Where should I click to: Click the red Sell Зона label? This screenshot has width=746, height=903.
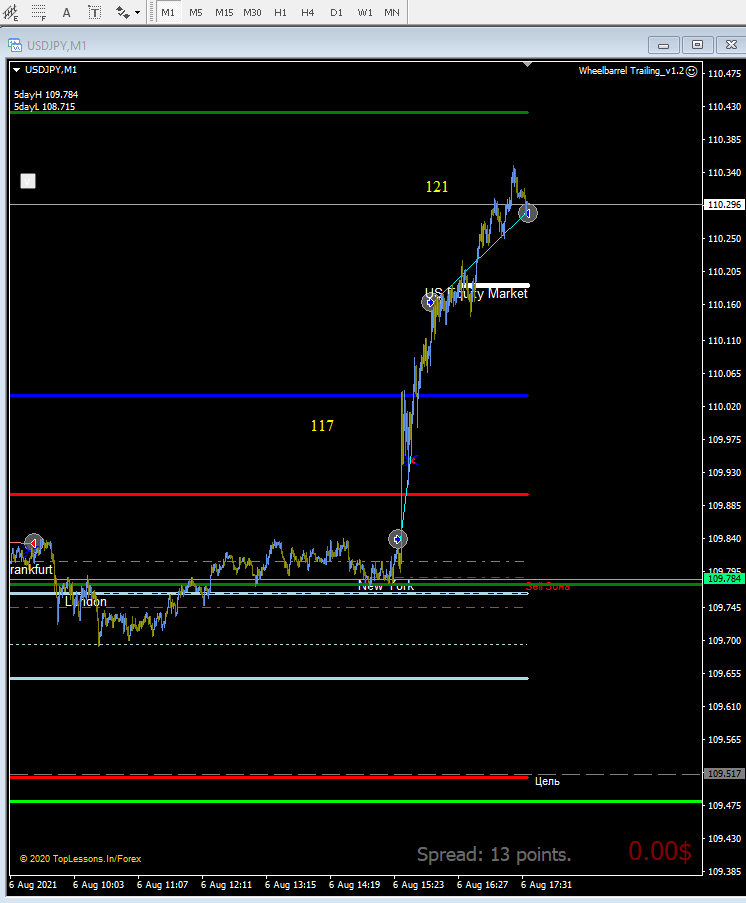[548, 586]
